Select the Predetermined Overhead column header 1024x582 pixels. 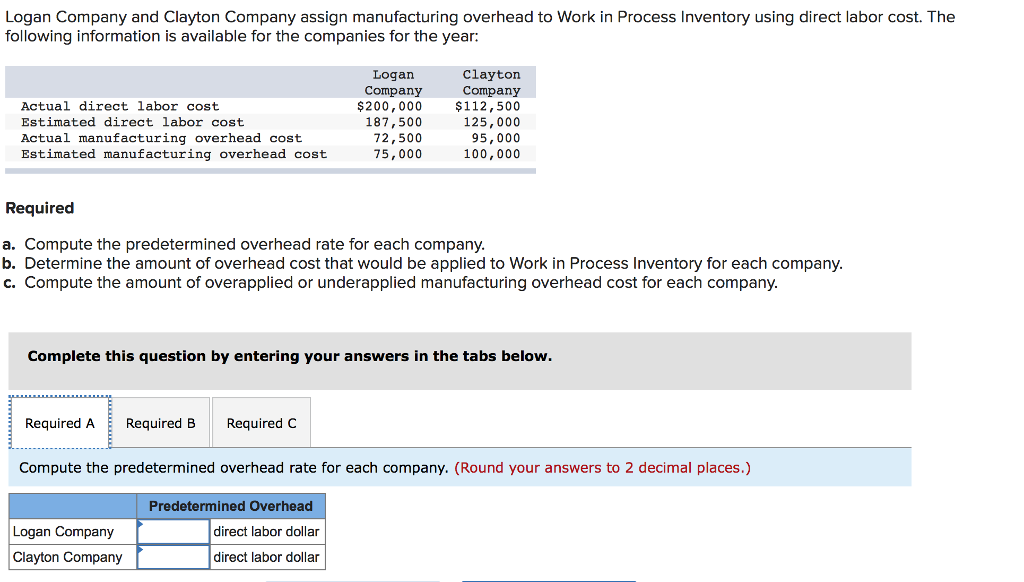click(230, 505)
